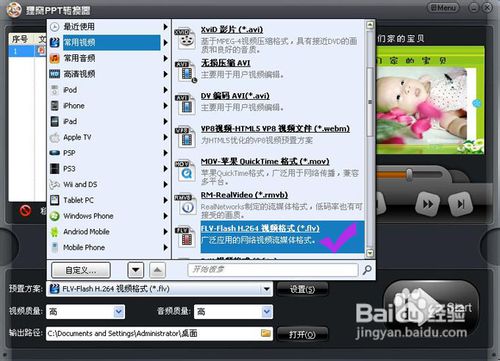Expand the 最近使用 submenu arrow
The width and height of the screenshot is (500, 361).
pyautogui.click(x=165, y=27)
